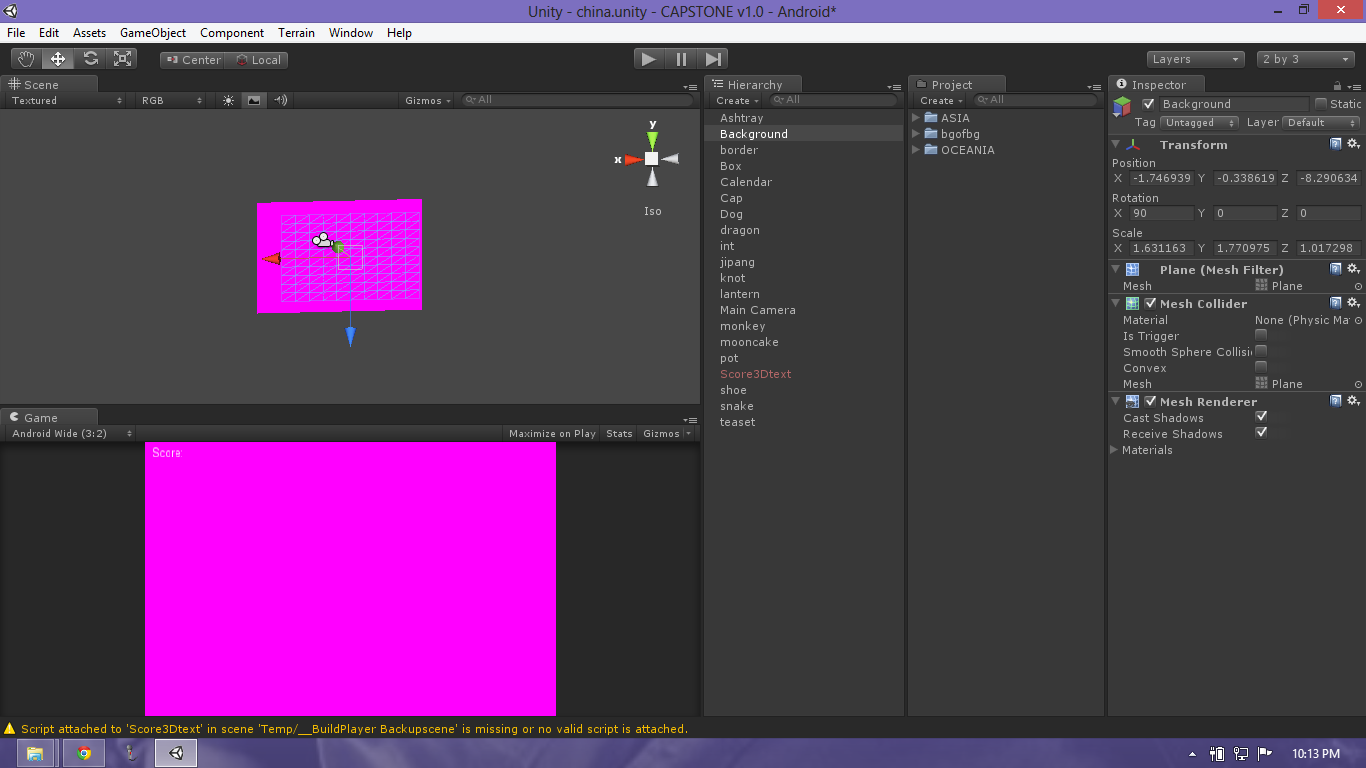Screen dimensions: 1366x768
Task: Open Hierarchy Create menu
Action: click(737, 101)
